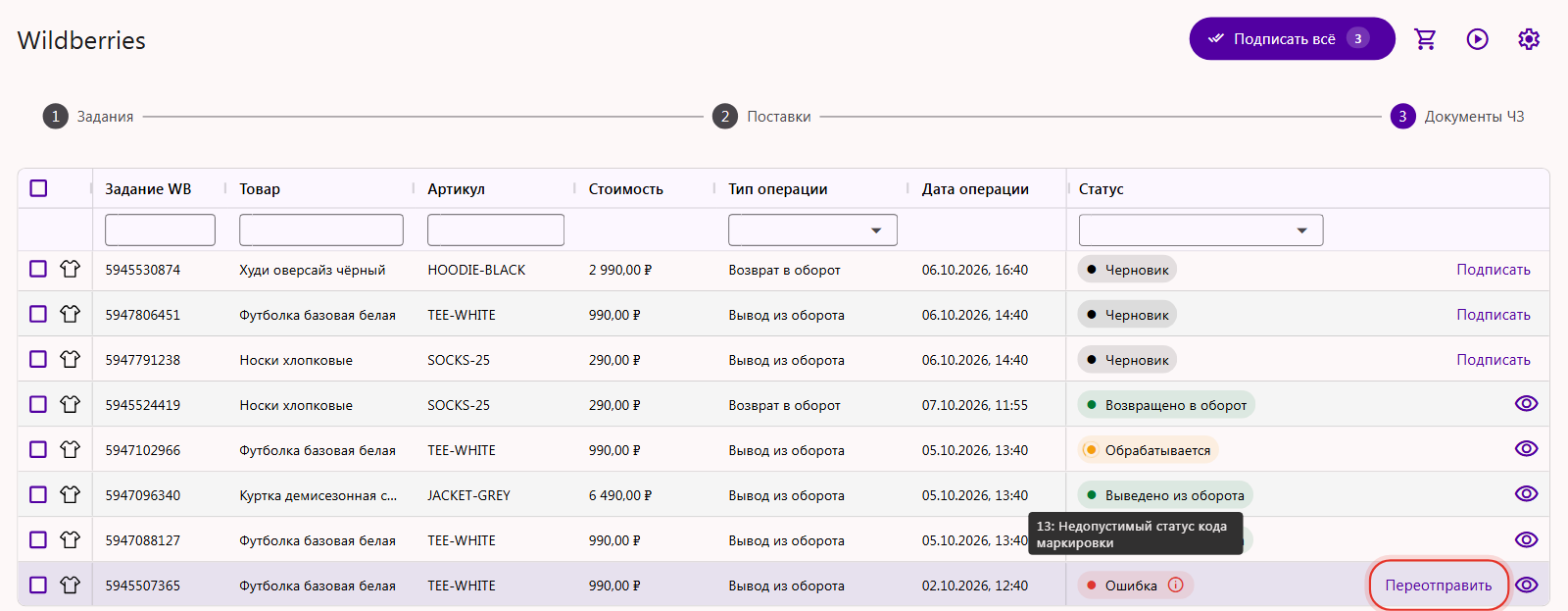
Task: Click t-shirt icon for task 5947096340
Action: [x=70, y=494]
